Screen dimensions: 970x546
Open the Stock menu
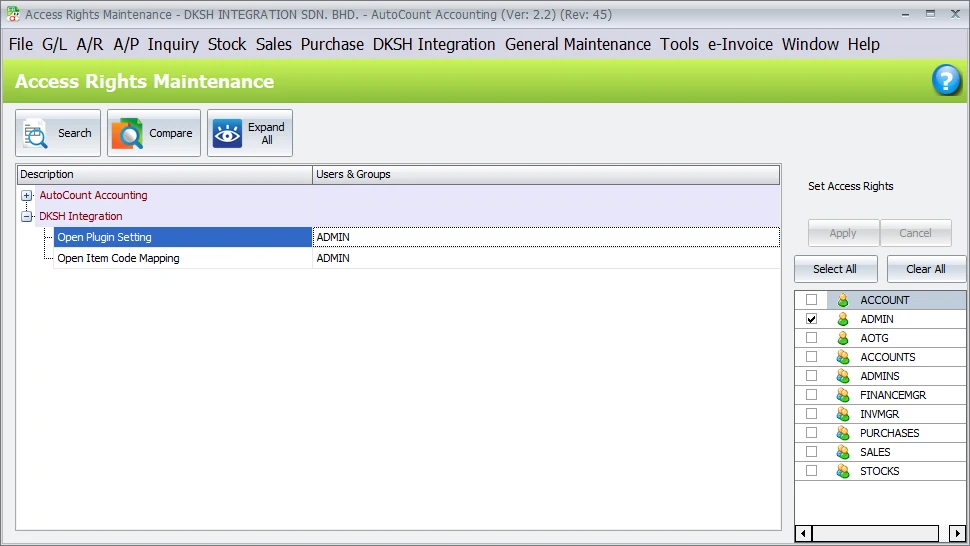point(227,45)
